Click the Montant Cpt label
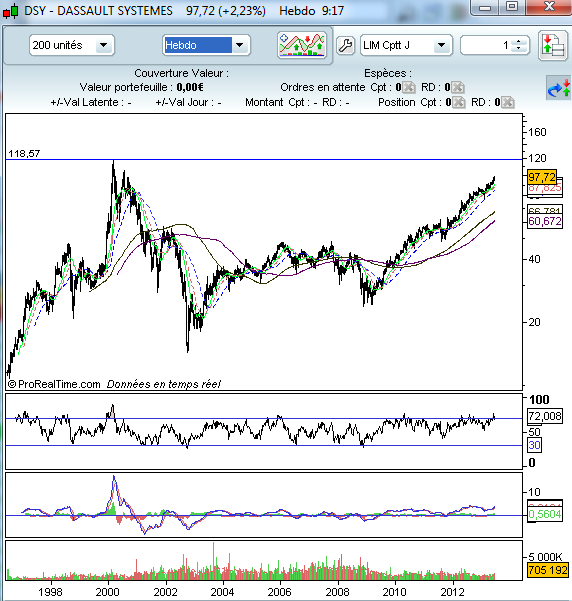This screenshot has height=601, width=572. pyautogui.click(x=281, y=102)
